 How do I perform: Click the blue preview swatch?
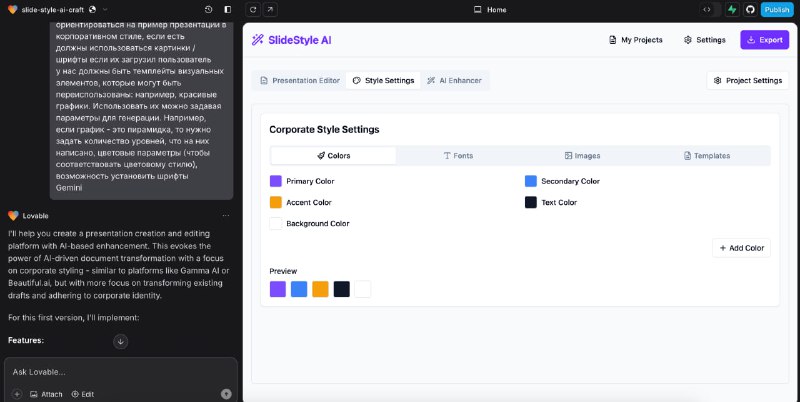click(299, 289)
